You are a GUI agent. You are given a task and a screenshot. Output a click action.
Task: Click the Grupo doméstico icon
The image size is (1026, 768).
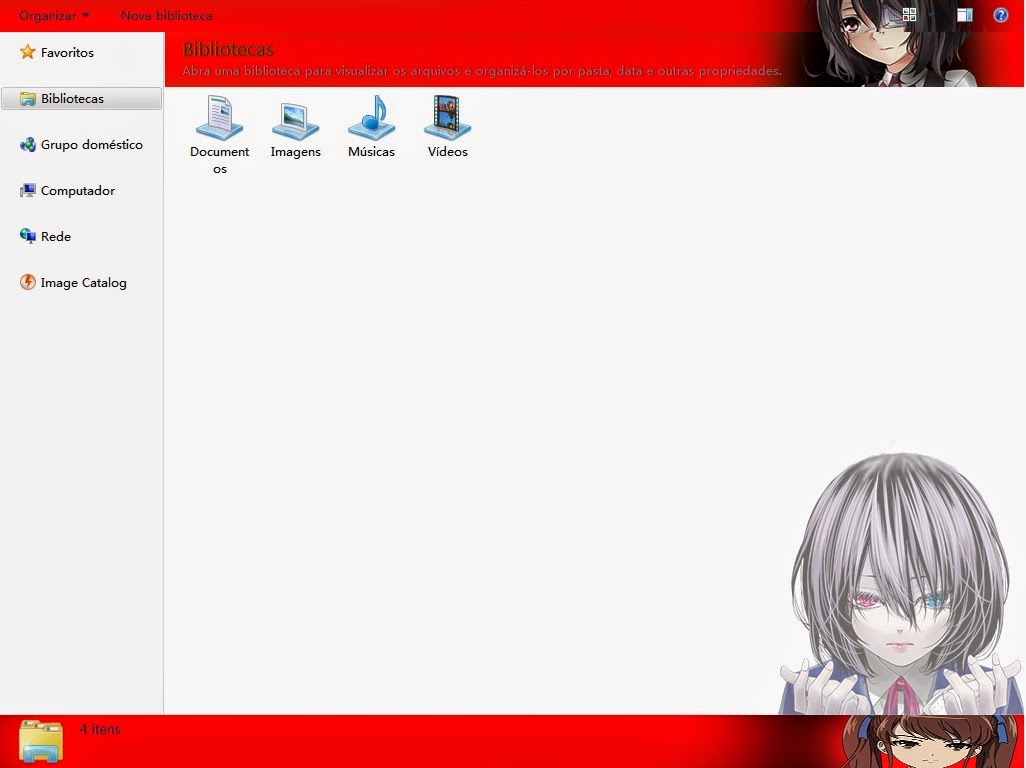click(27, 145)
